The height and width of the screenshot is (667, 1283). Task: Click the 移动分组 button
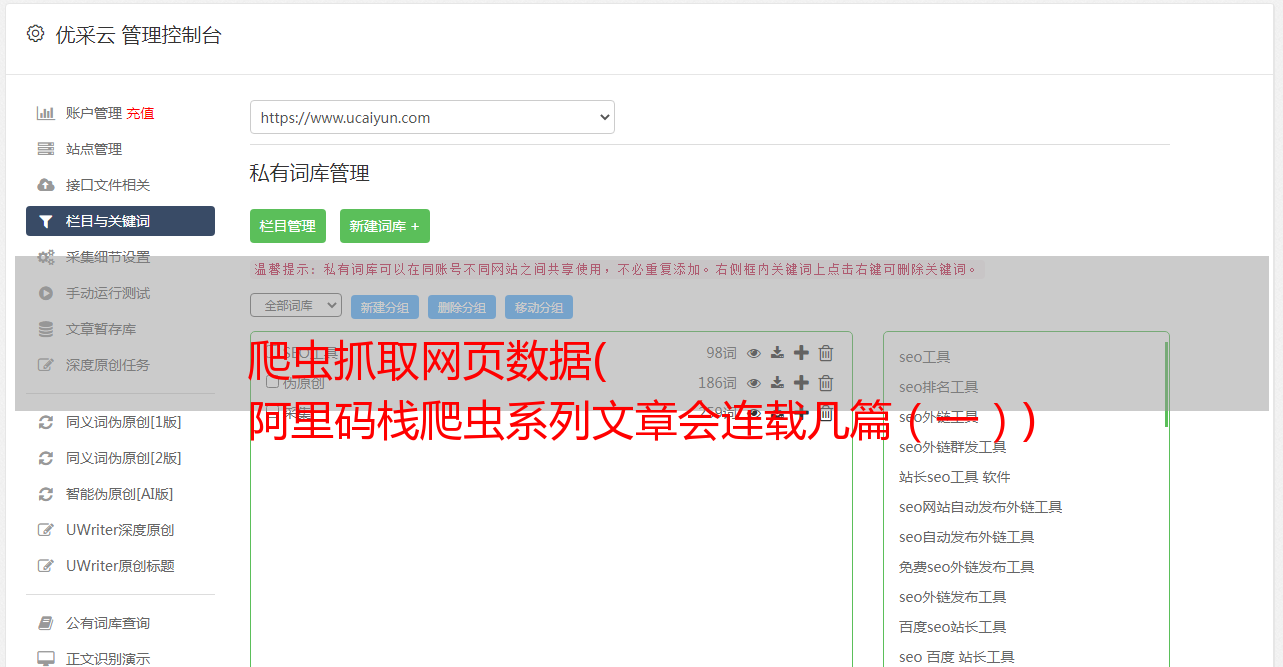tap(539, 307)
